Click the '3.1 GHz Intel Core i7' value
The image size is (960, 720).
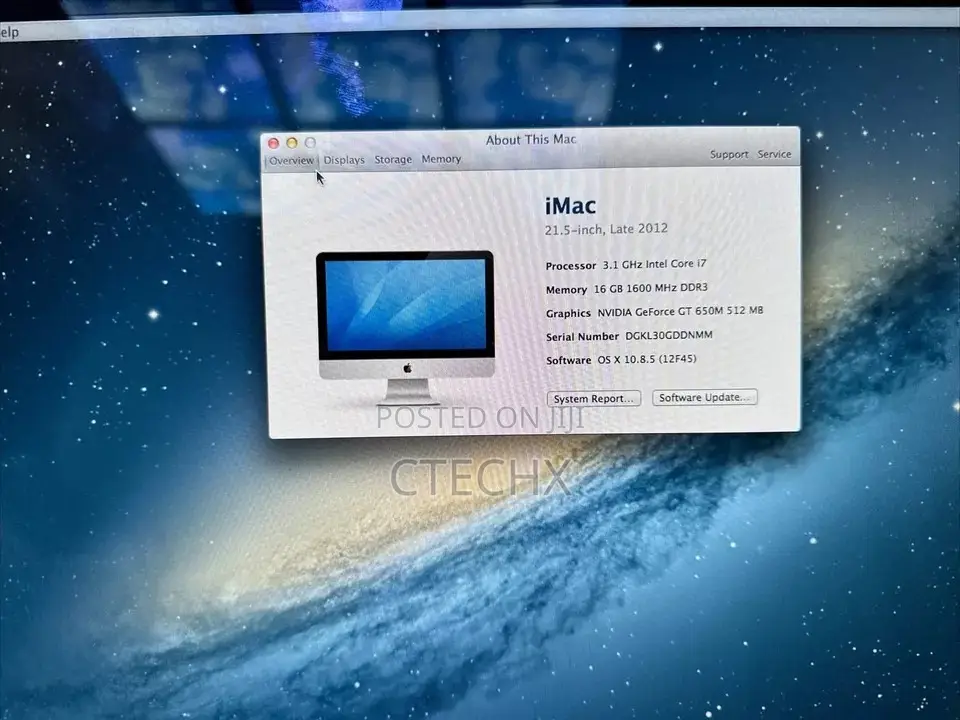[654, 264]
